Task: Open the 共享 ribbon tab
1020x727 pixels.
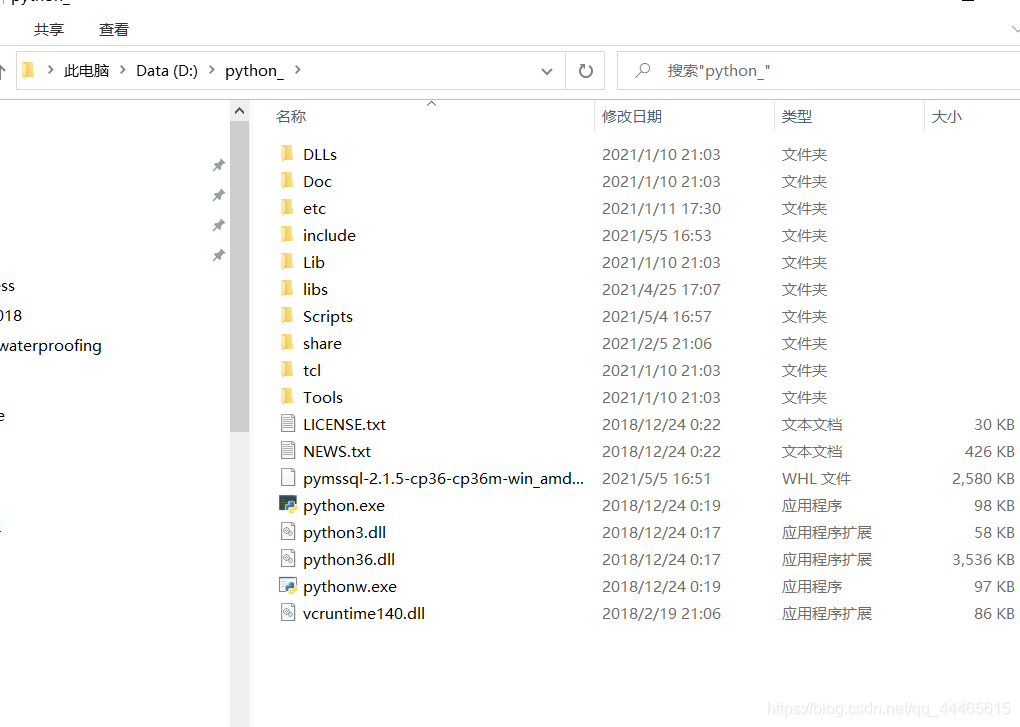Action: pos(49,29)
